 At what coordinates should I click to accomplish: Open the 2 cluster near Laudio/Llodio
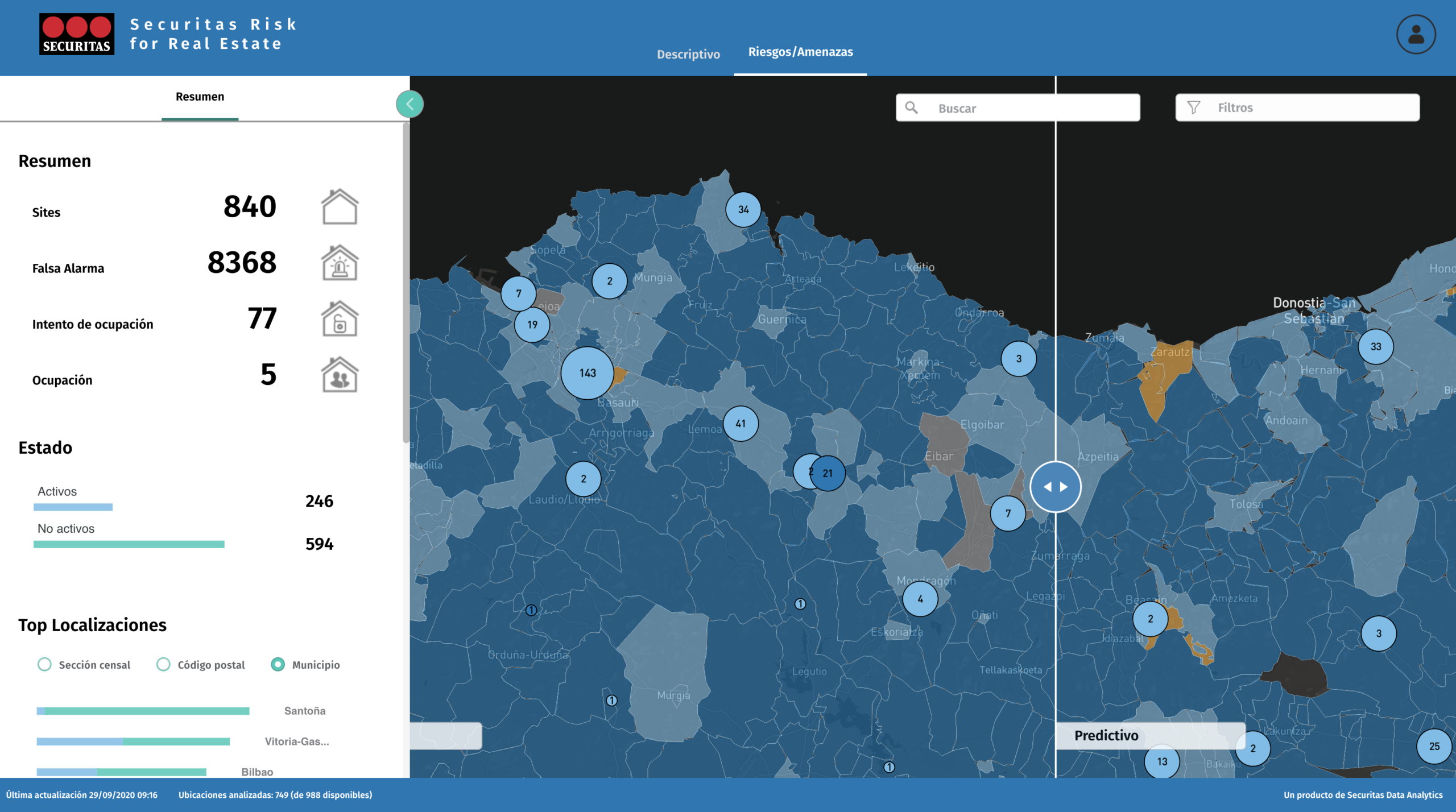[584, 479]
